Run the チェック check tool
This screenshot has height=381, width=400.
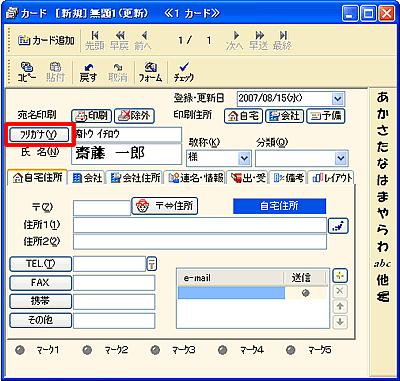click(x=184, y=72)
